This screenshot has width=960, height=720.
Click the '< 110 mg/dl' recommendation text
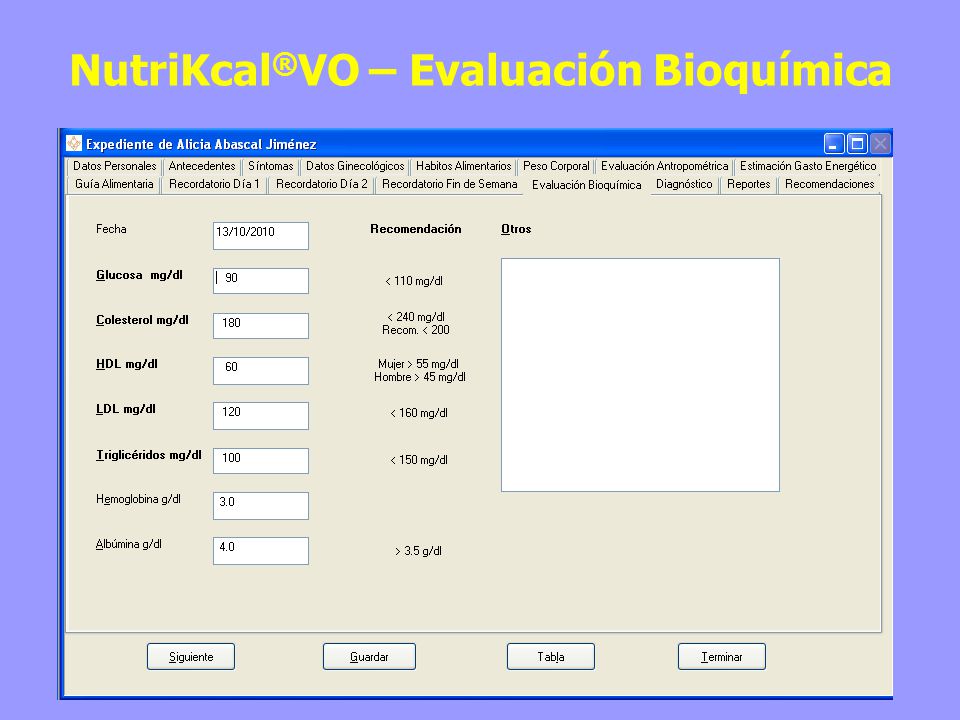(414, 281)
